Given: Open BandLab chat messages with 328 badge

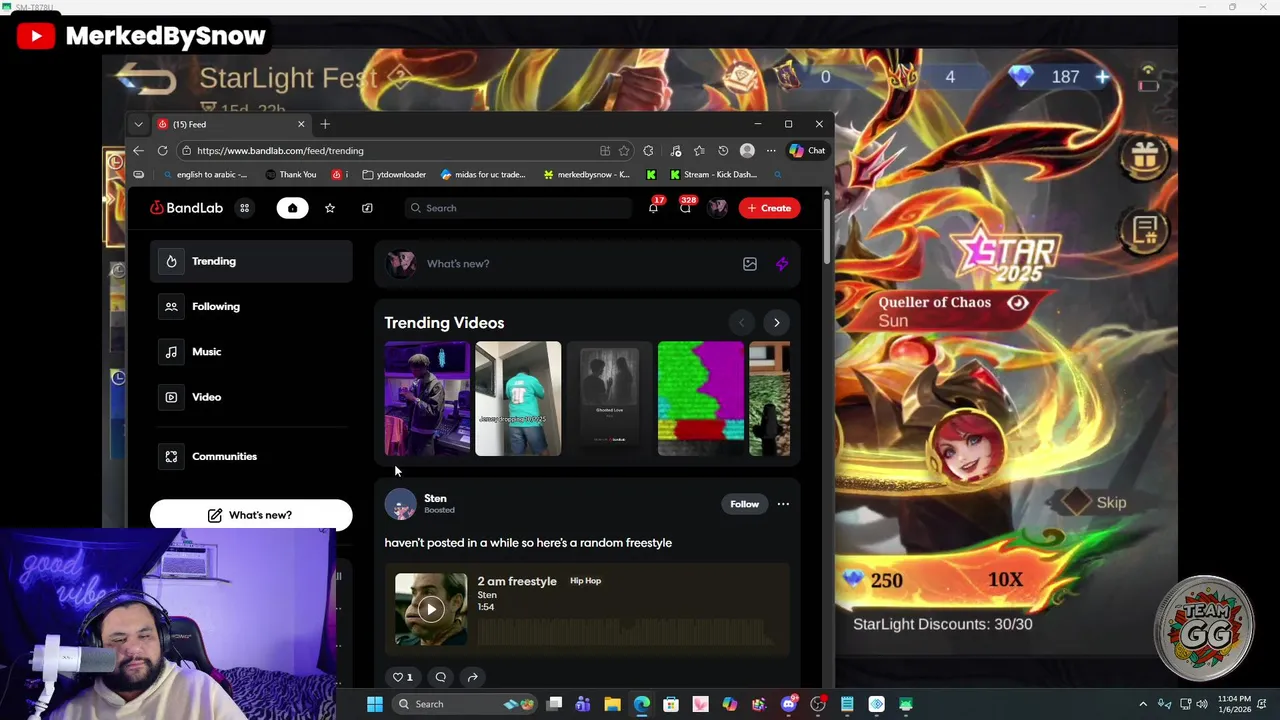Looking at the screenshot, I should pyautogui.click(x=686, y=206).
